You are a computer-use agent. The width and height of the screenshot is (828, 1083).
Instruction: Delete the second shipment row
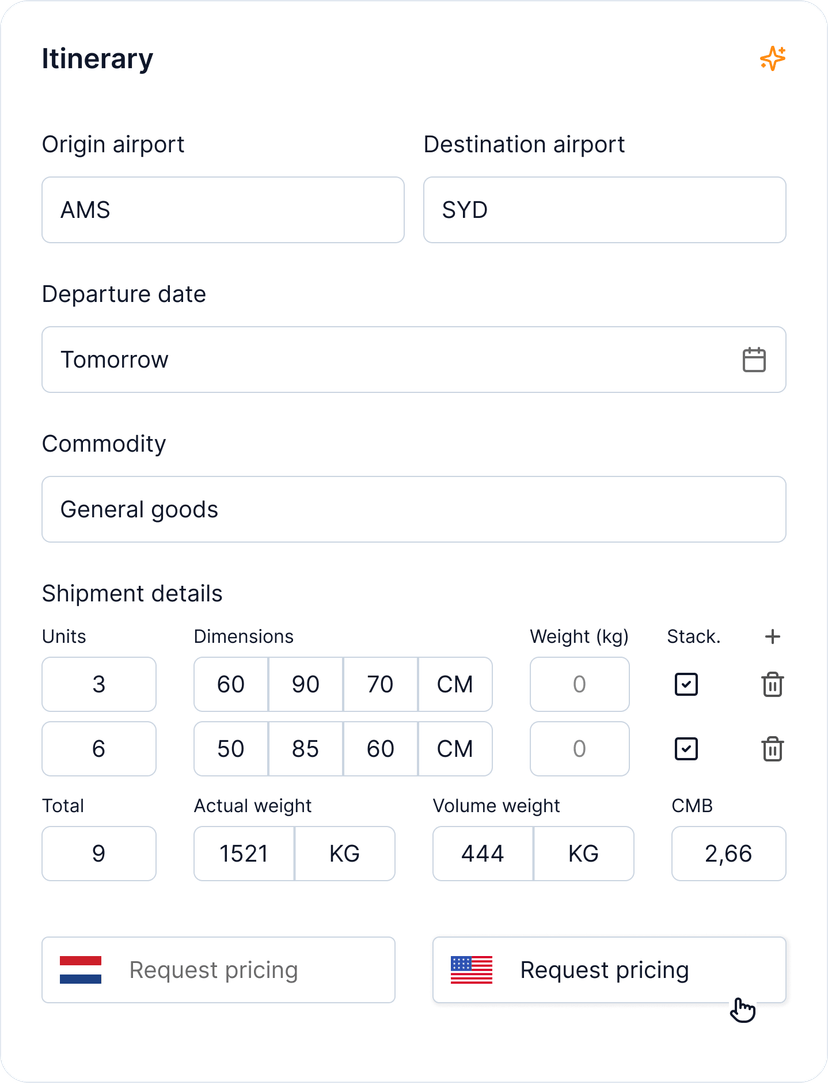coord(772,749)
